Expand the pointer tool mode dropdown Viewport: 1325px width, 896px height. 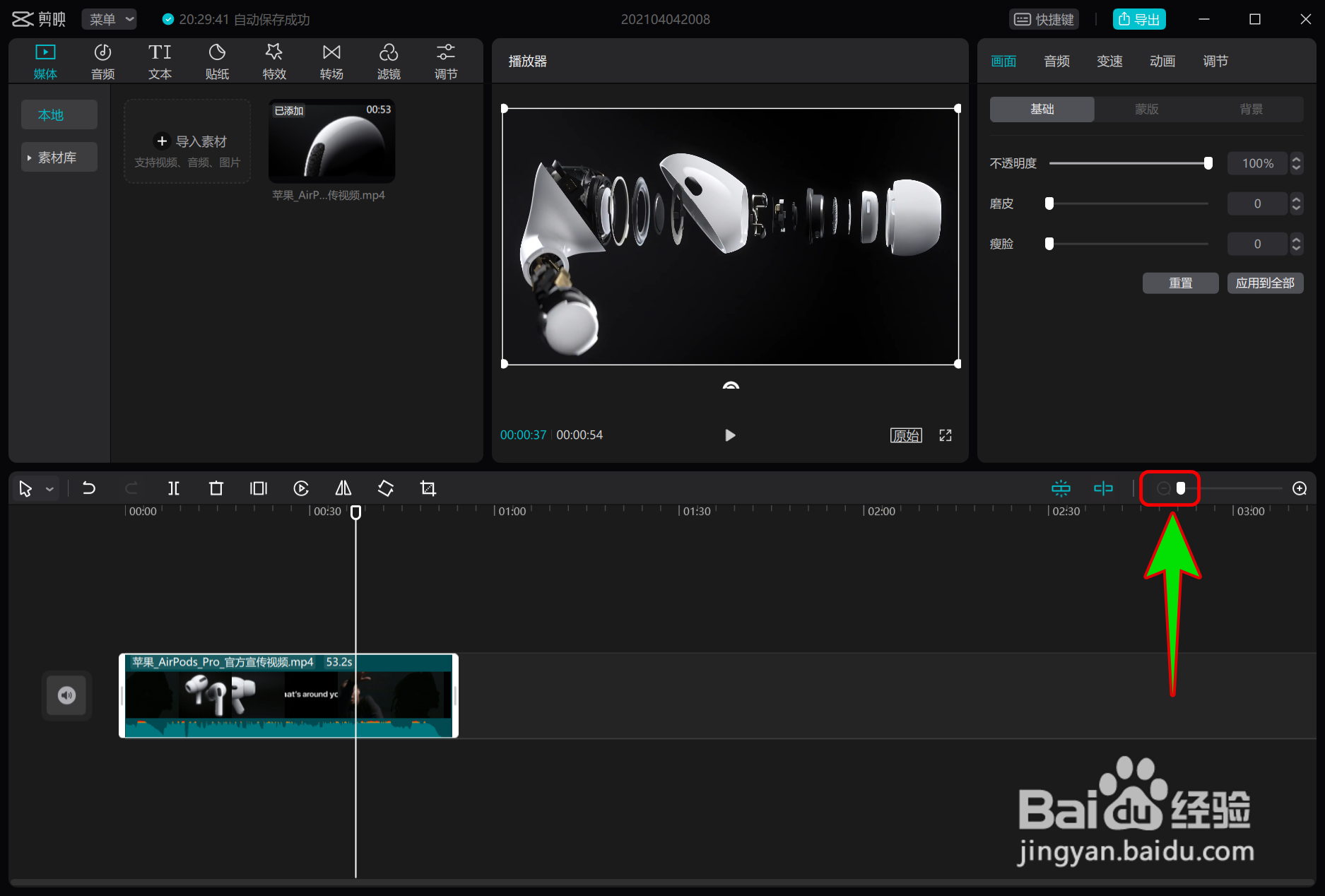[x=50, y=489]
